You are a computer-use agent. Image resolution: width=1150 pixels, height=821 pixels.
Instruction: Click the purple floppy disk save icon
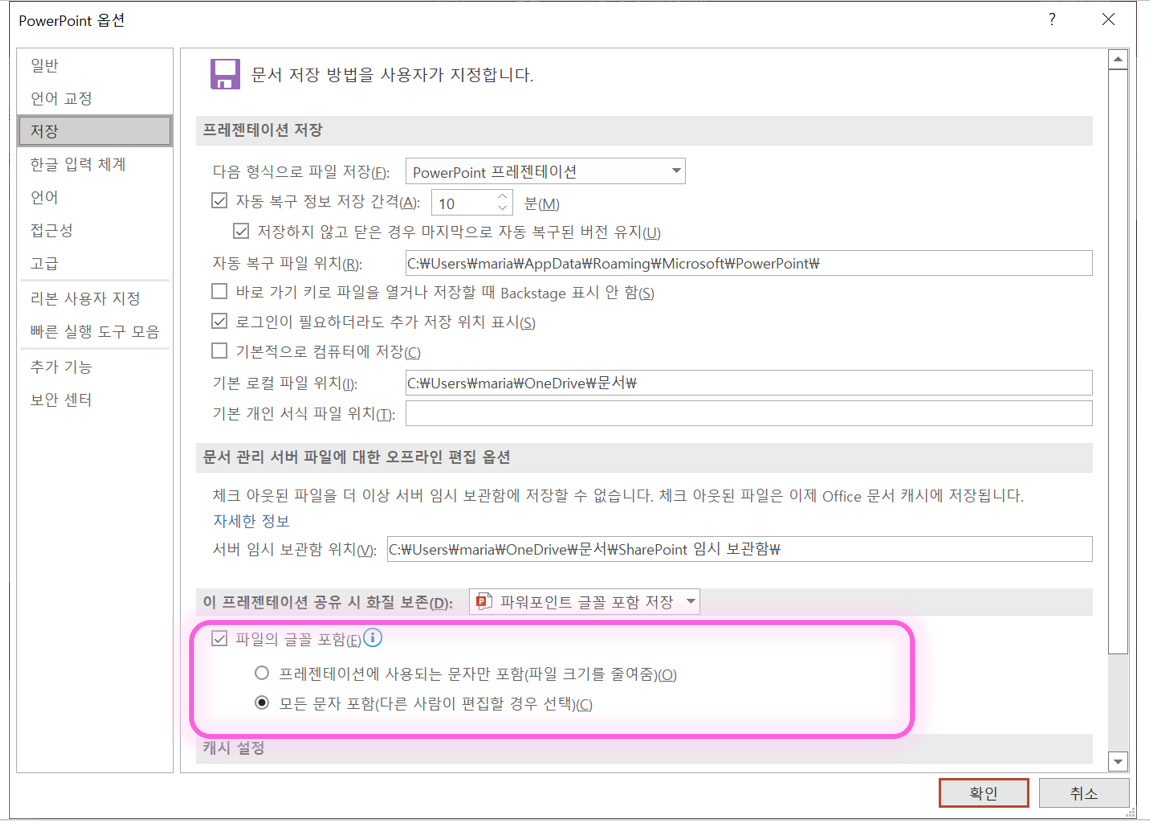tap(225, 74)
